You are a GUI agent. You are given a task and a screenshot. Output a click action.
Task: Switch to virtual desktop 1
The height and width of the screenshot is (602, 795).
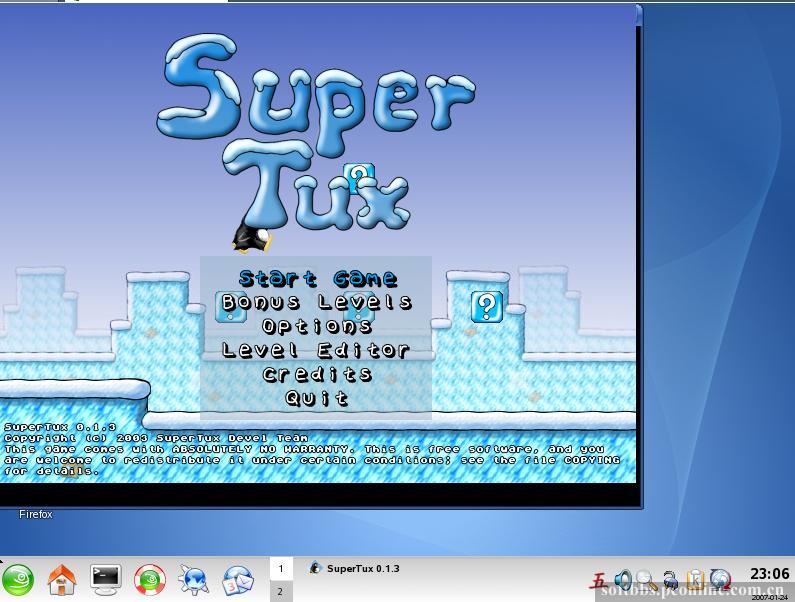coord(281,569)
